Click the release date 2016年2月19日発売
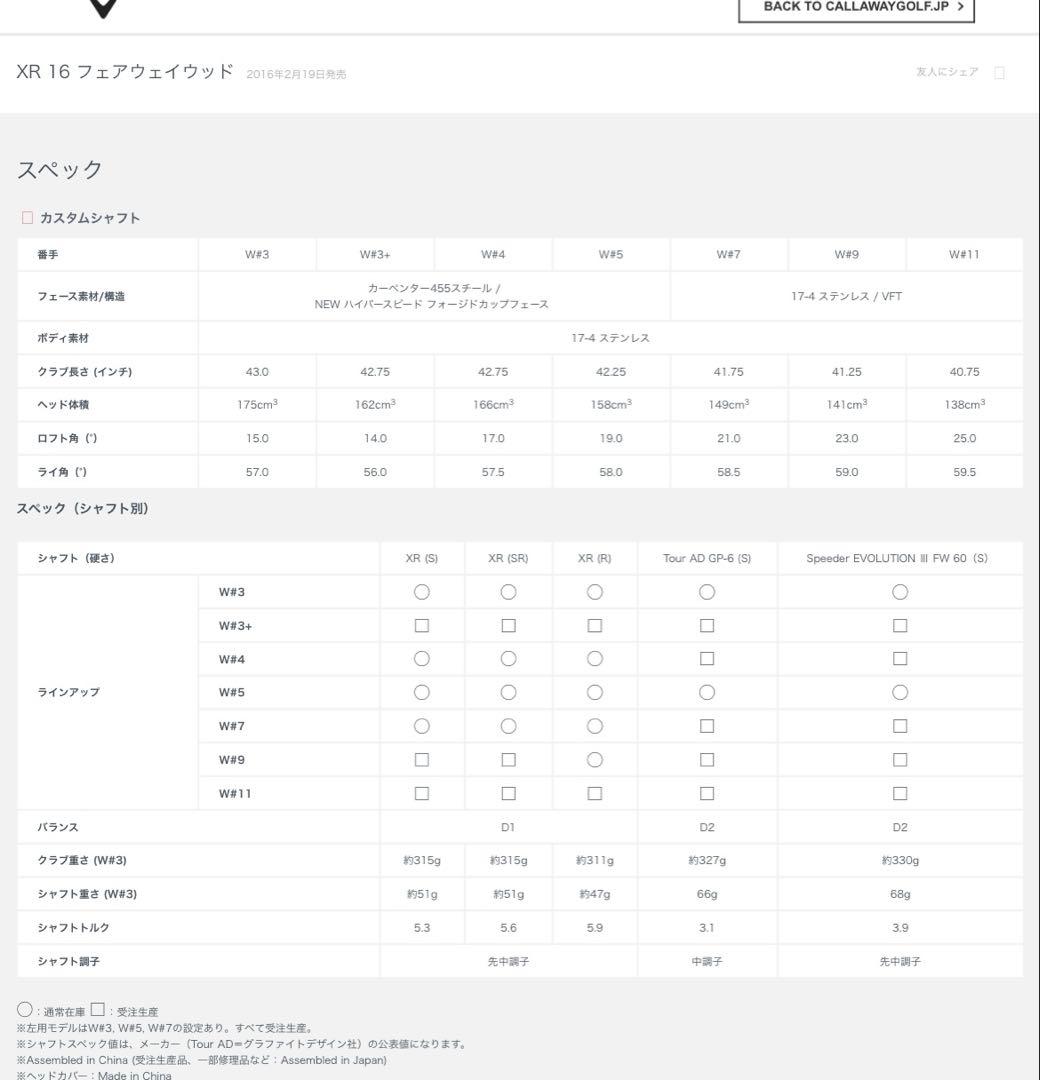The height and width of the screenshot is (1080, 1040). click(296, 74)
